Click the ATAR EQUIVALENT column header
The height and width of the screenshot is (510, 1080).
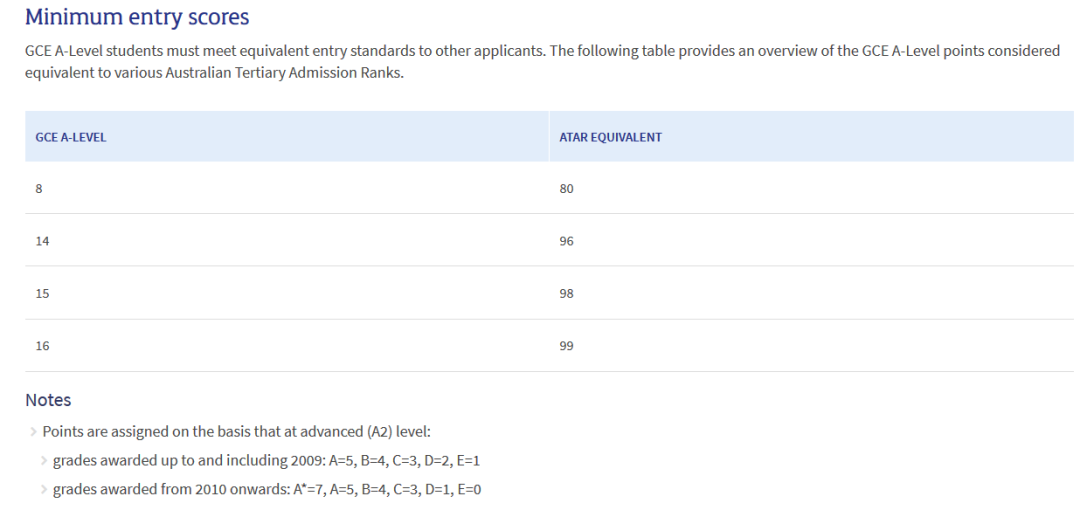point(610,137)
